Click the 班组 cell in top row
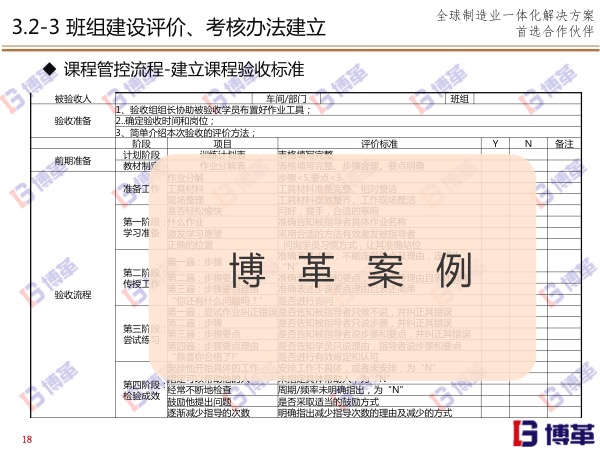The image size is (600, 450). point(459,99)
